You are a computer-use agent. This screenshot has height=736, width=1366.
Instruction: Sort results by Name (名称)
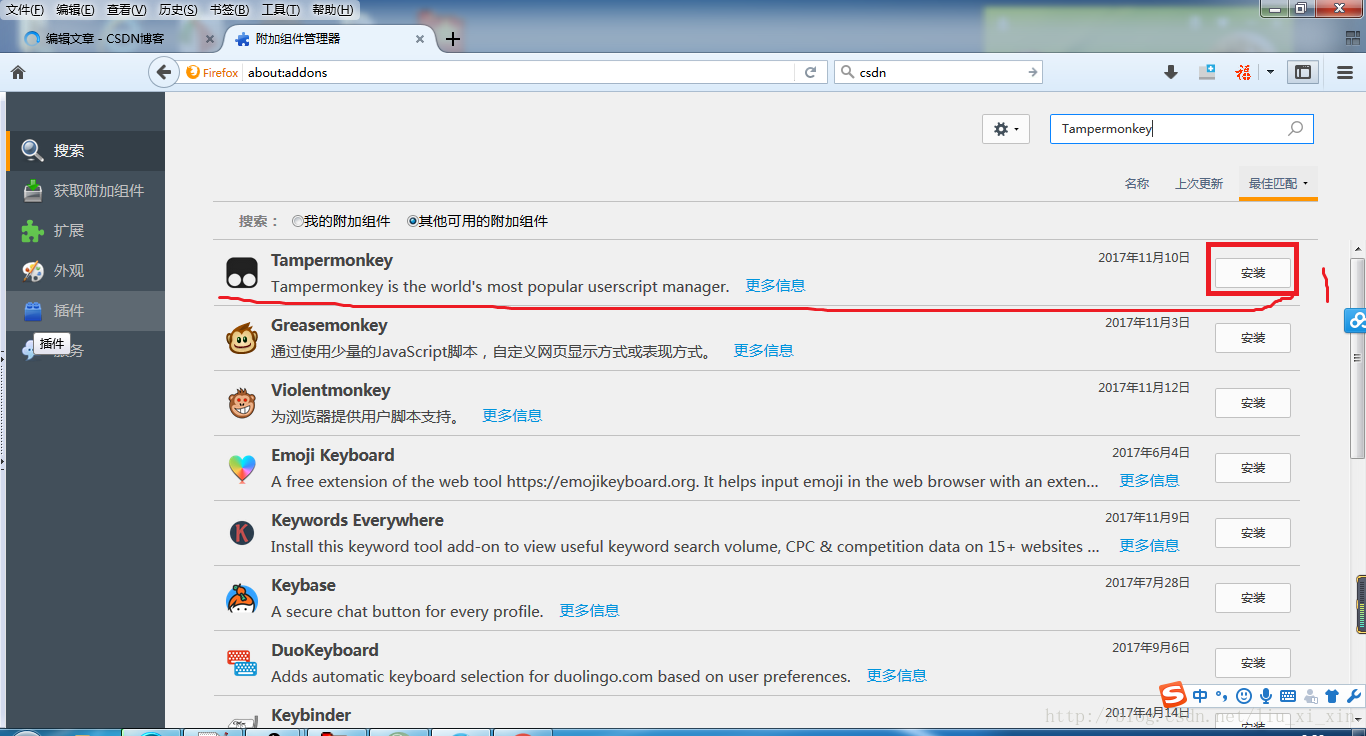coord(1137,184)
